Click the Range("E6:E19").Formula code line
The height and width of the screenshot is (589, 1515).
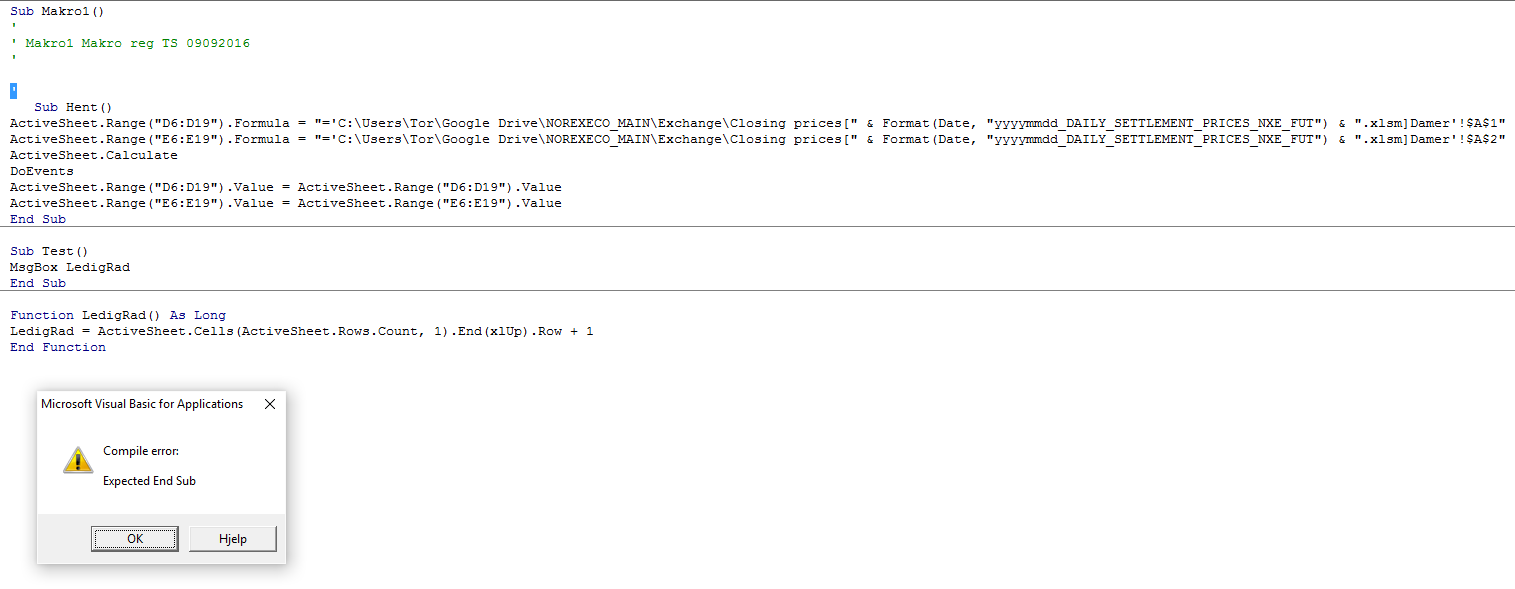(x=758, y=139)
